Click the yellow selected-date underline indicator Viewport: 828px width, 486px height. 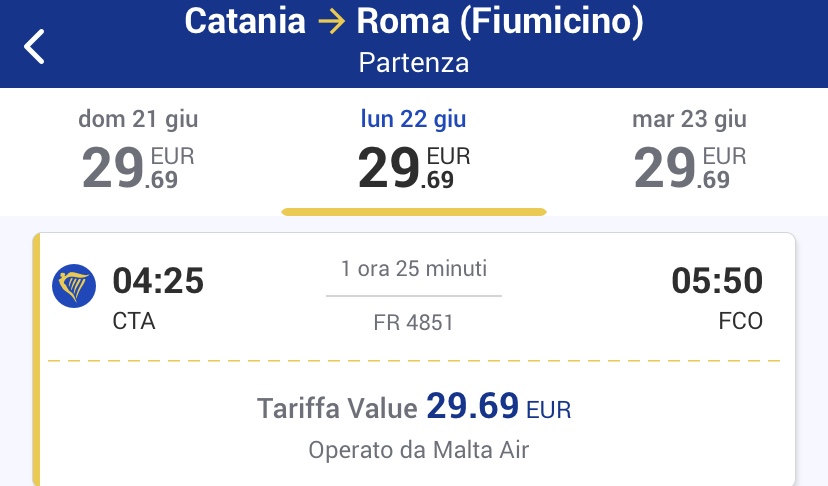(414, 212)
